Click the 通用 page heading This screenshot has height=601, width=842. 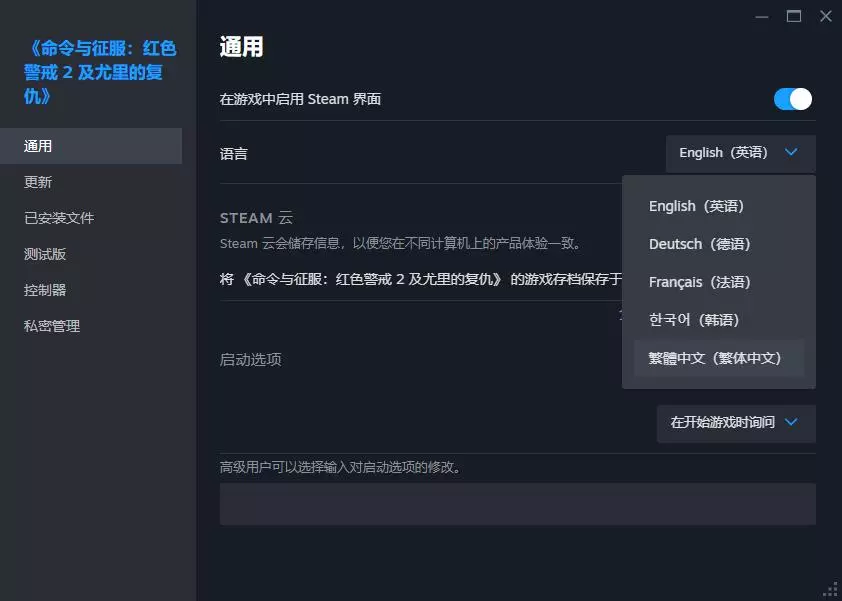click(x=242, y=47)
